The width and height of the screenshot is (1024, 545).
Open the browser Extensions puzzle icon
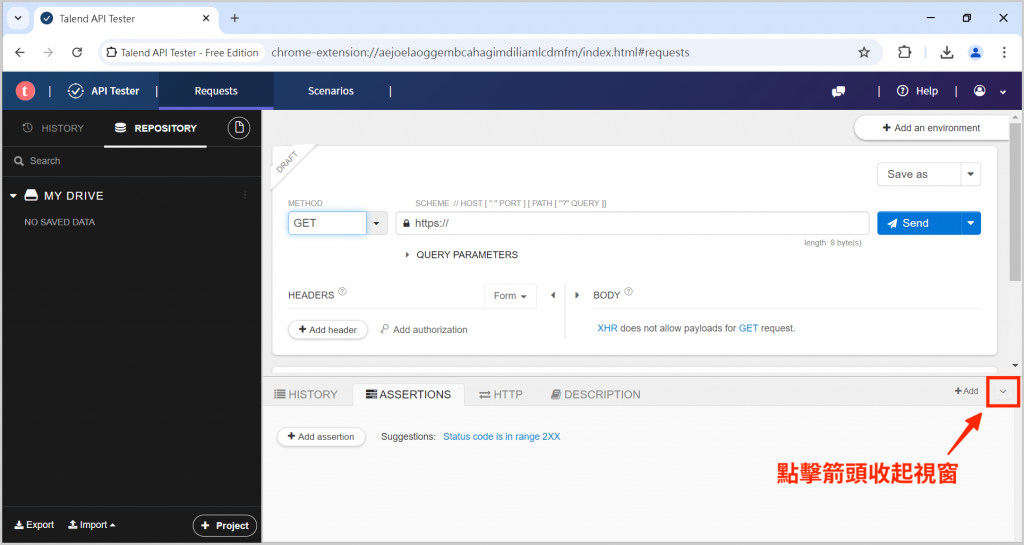(904, 52)
